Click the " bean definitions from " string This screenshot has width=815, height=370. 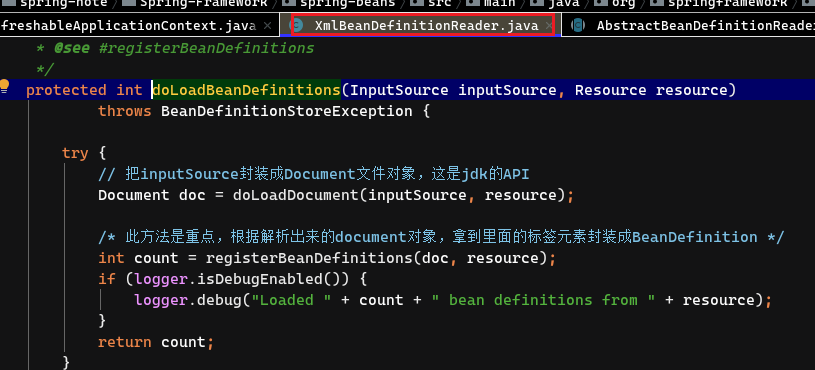542,300
